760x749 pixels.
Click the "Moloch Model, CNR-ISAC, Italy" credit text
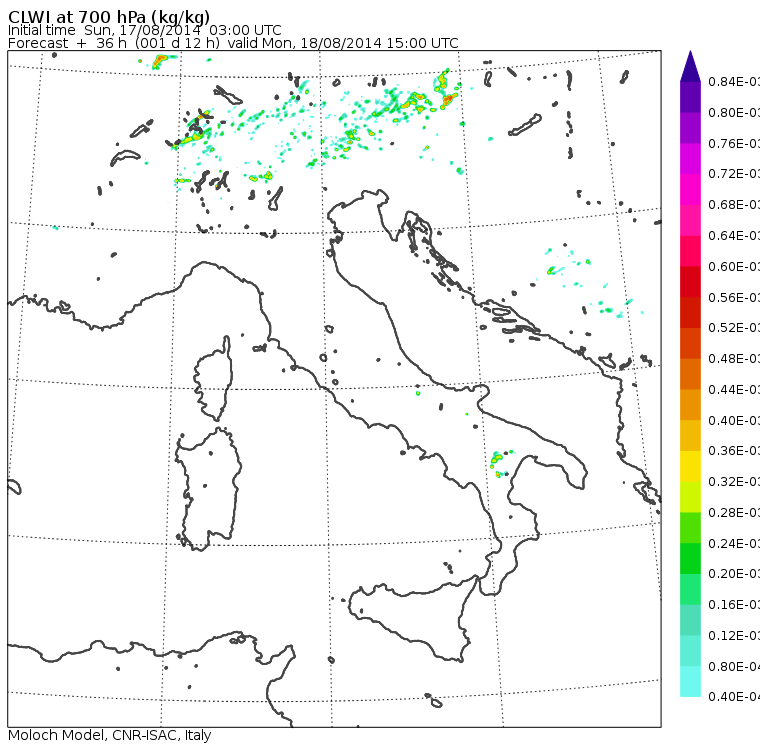click(x=110, y=735)
